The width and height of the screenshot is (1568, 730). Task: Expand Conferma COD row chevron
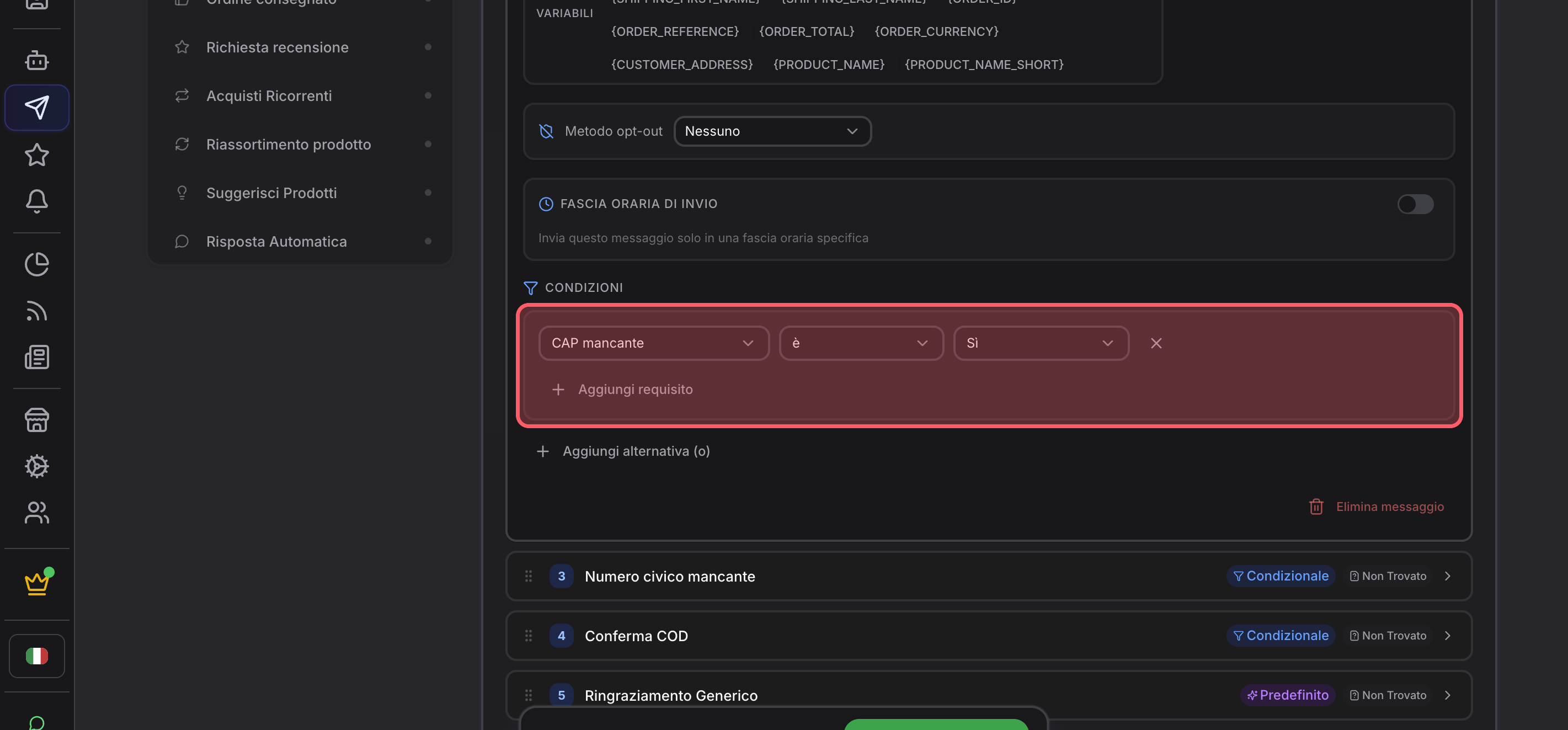[x=1448, y=636]
